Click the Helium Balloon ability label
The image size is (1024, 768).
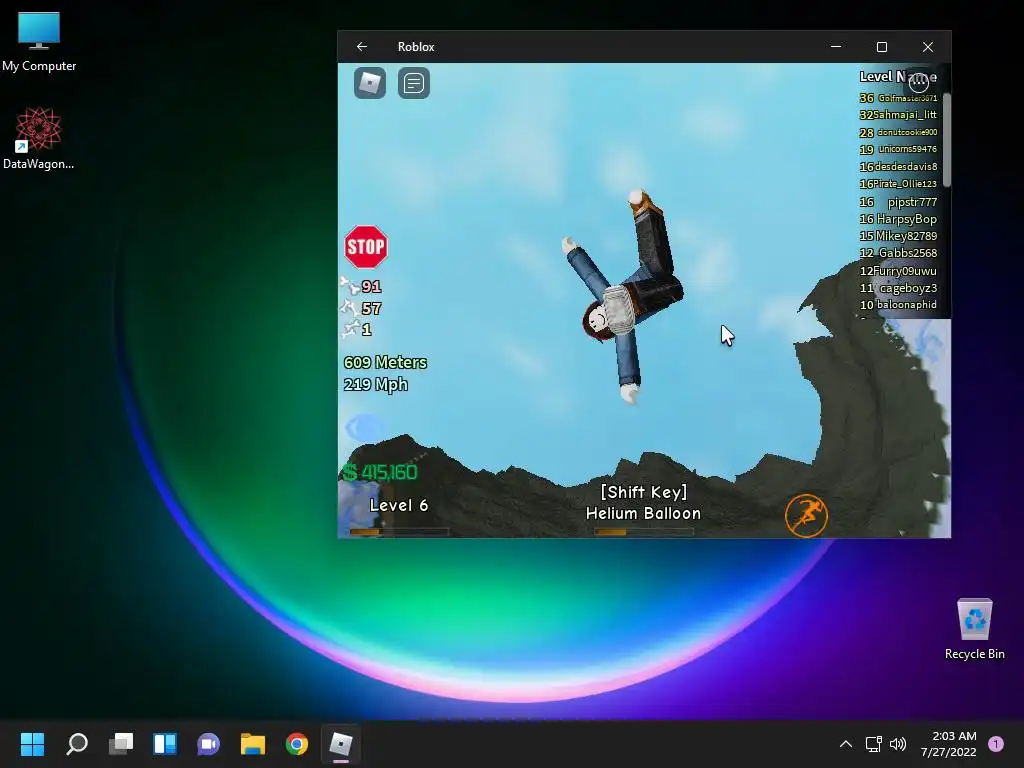pos(643,513)
